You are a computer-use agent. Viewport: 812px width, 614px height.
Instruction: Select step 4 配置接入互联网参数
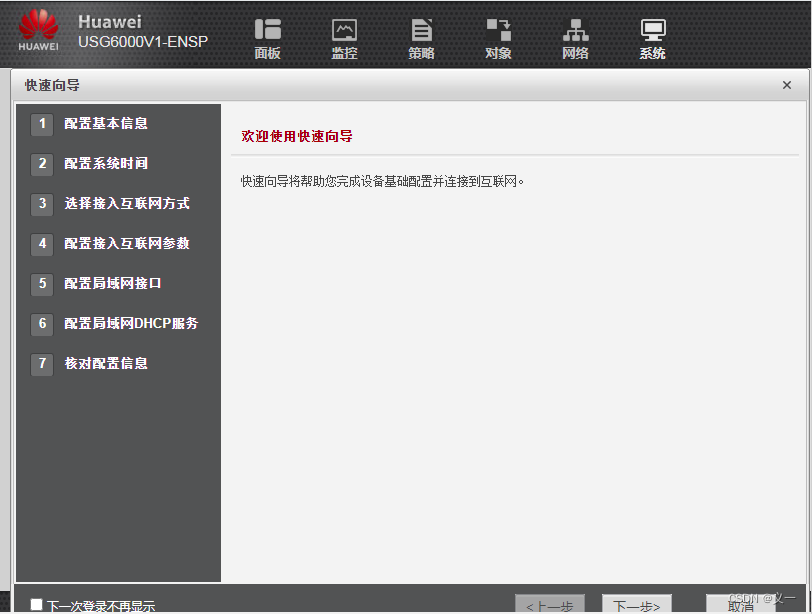pyautogui.click(x=110, y=243)
